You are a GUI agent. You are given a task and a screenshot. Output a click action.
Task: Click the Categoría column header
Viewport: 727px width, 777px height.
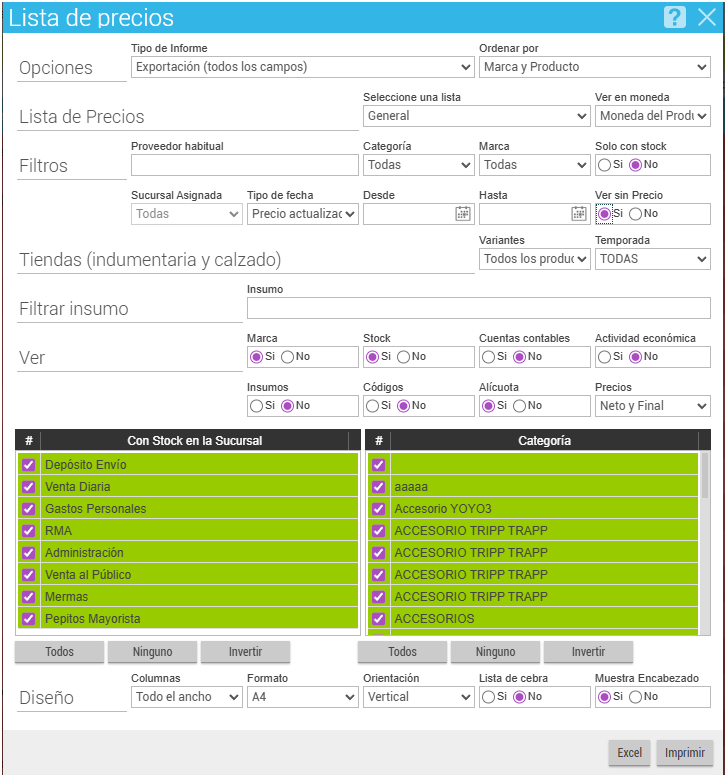point(545,440)
